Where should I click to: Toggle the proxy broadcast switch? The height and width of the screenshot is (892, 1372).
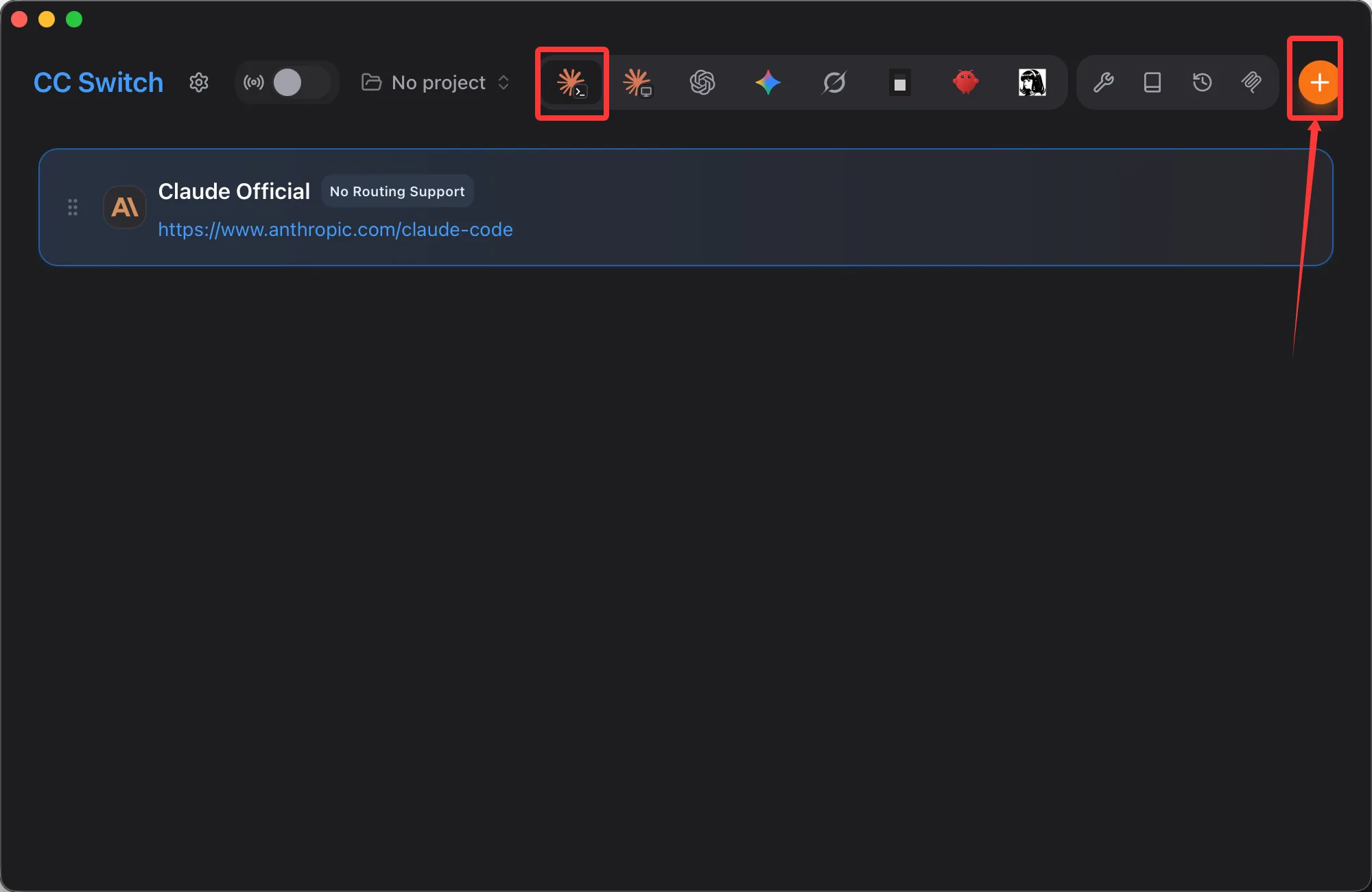[x=301, y=82]
